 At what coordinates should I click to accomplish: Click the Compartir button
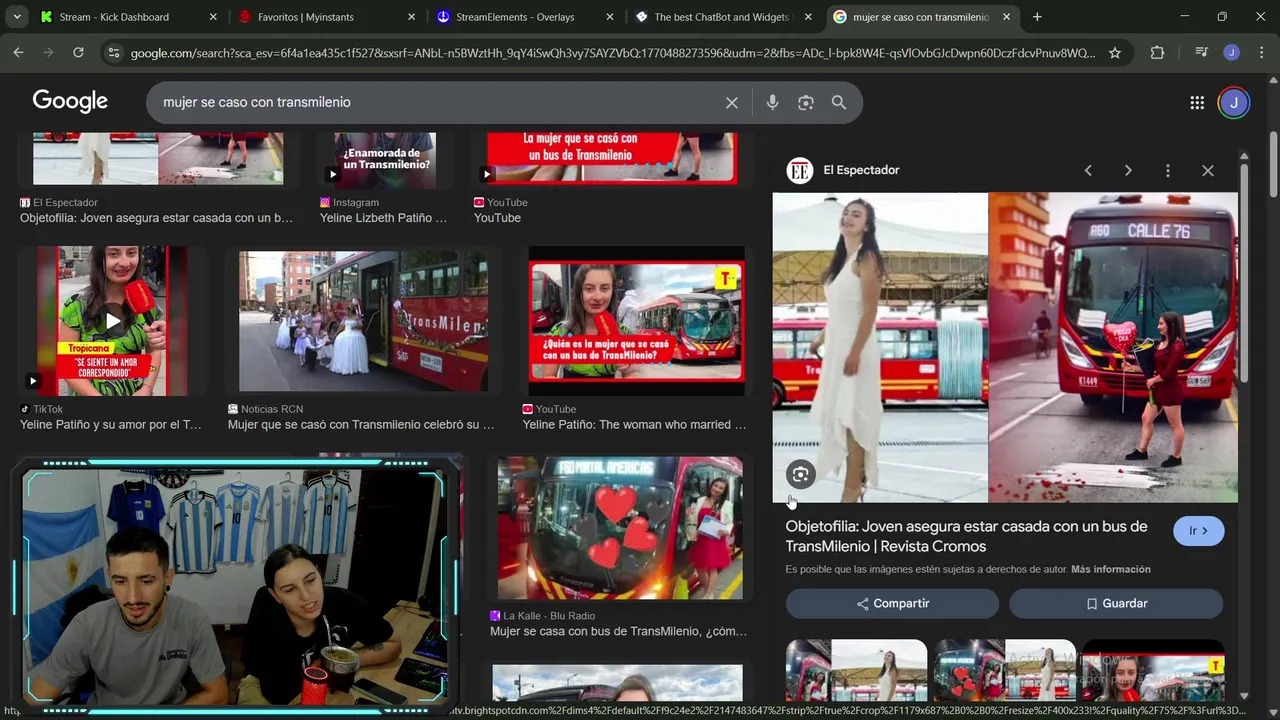click(892, 603)
